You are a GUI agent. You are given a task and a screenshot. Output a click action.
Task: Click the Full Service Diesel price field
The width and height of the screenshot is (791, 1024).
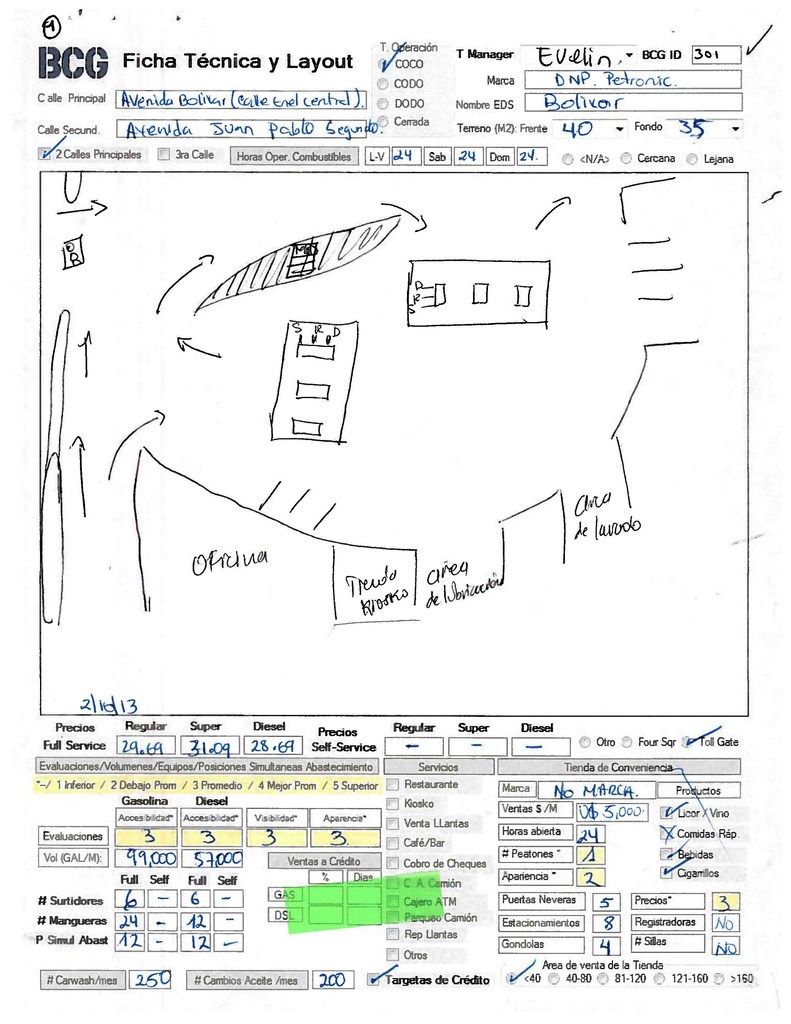pyautogui.click(x=273, y=746)
